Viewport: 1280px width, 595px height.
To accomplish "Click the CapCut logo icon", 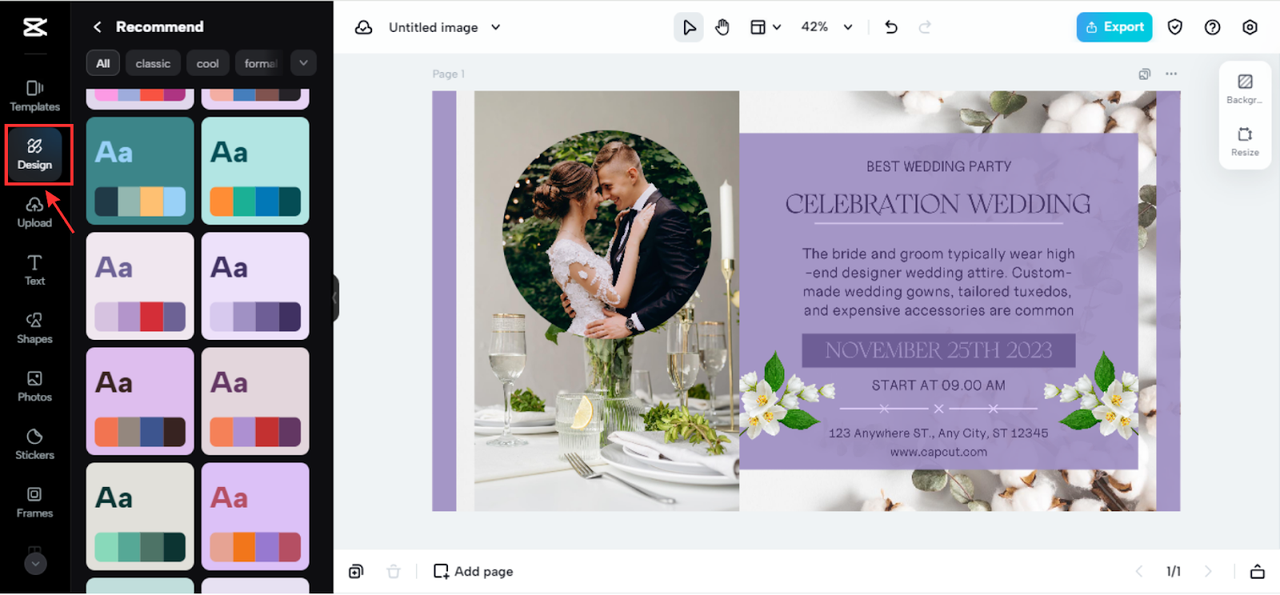I will click(35, 27).
